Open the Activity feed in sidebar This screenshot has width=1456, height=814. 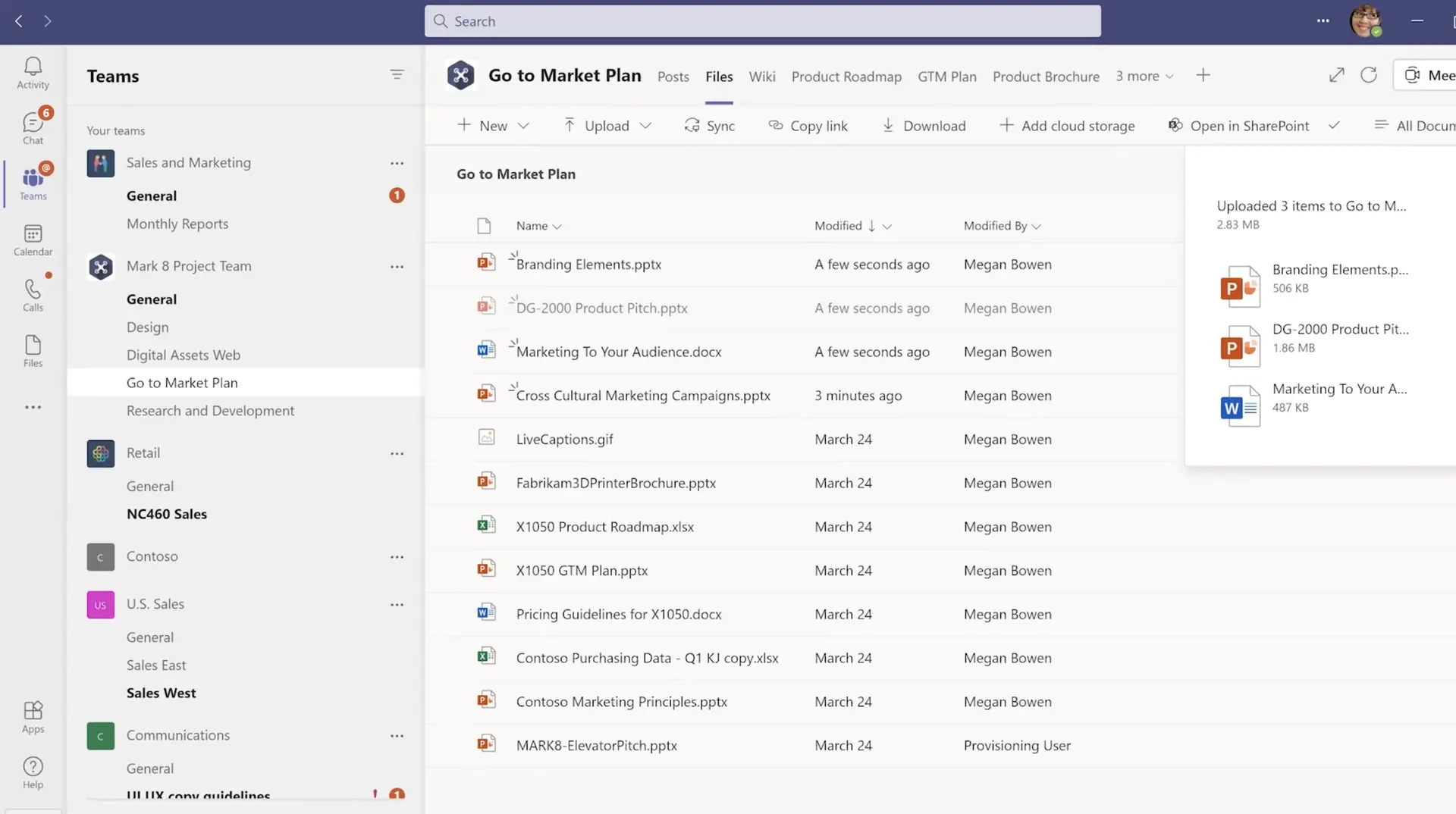click(33, 74)
